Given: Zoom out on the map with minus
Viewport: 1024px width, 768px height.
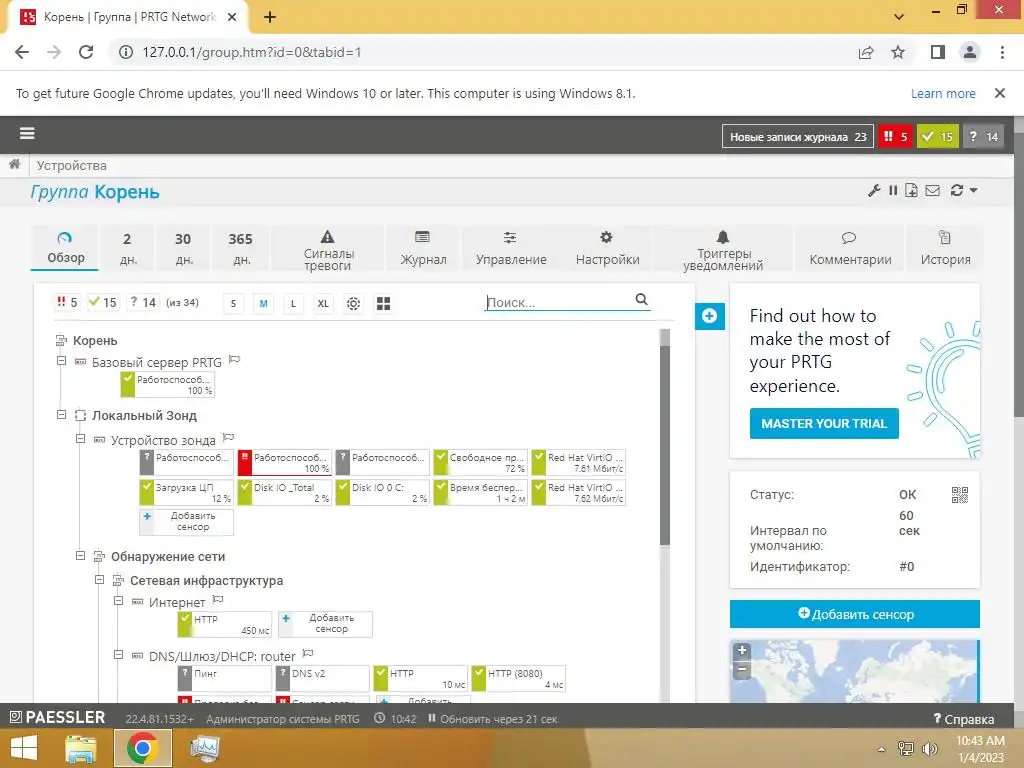Looking at the screenshot, I should click(742, 669).
